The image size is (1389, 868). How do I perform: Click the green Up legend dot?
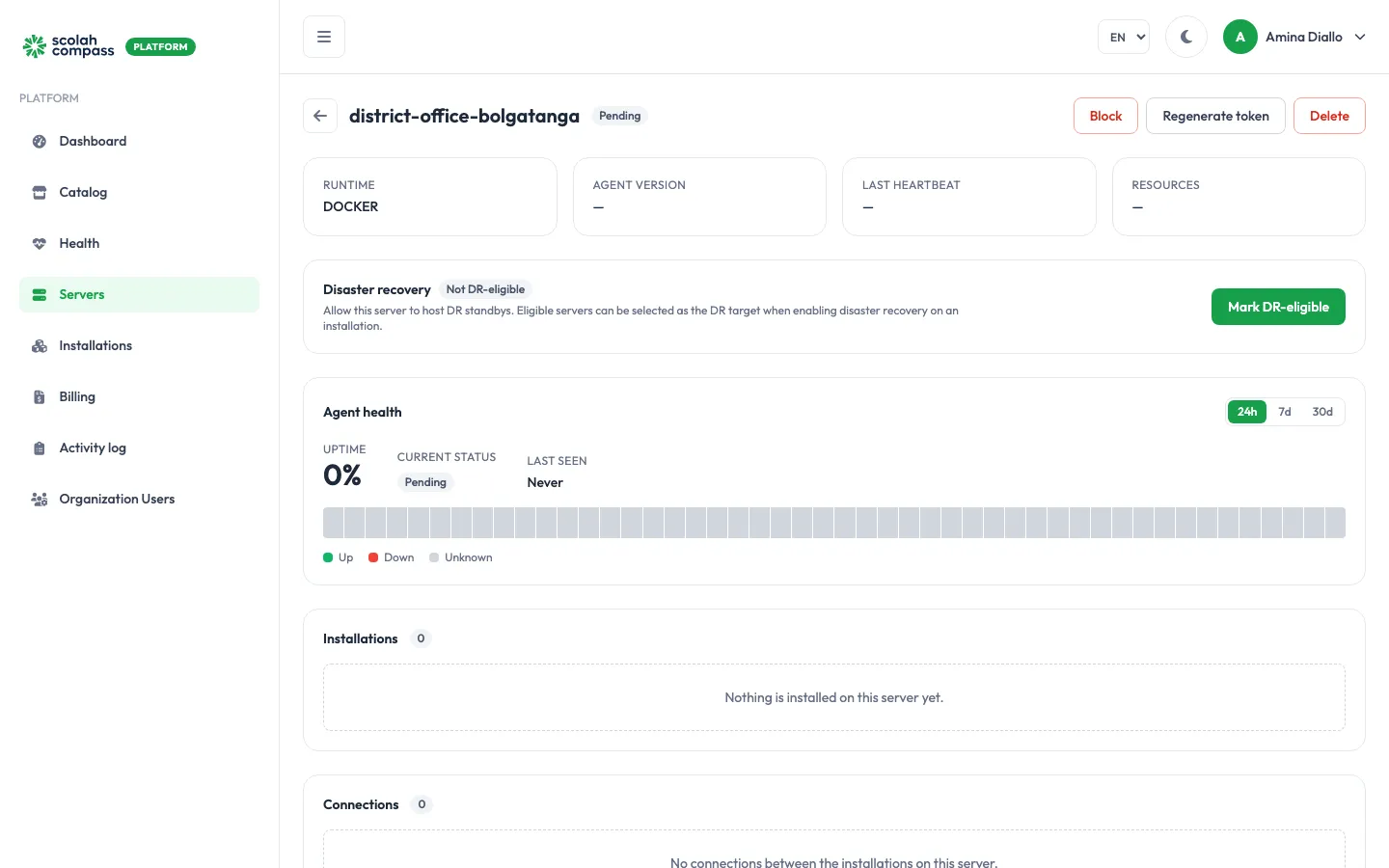[328, 557]
